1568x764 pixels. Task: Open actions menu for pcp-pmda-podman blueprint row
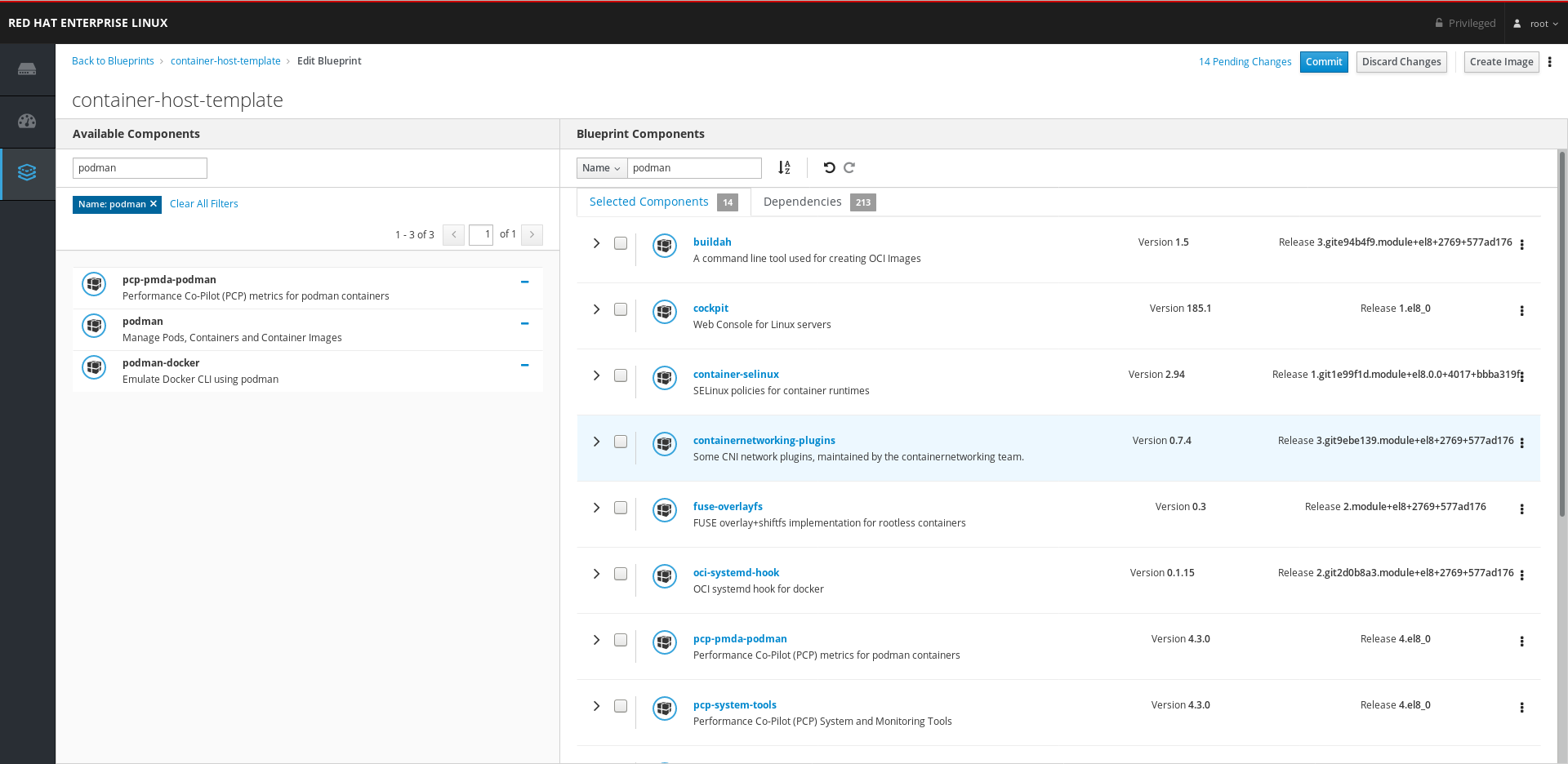[1521, 642]
